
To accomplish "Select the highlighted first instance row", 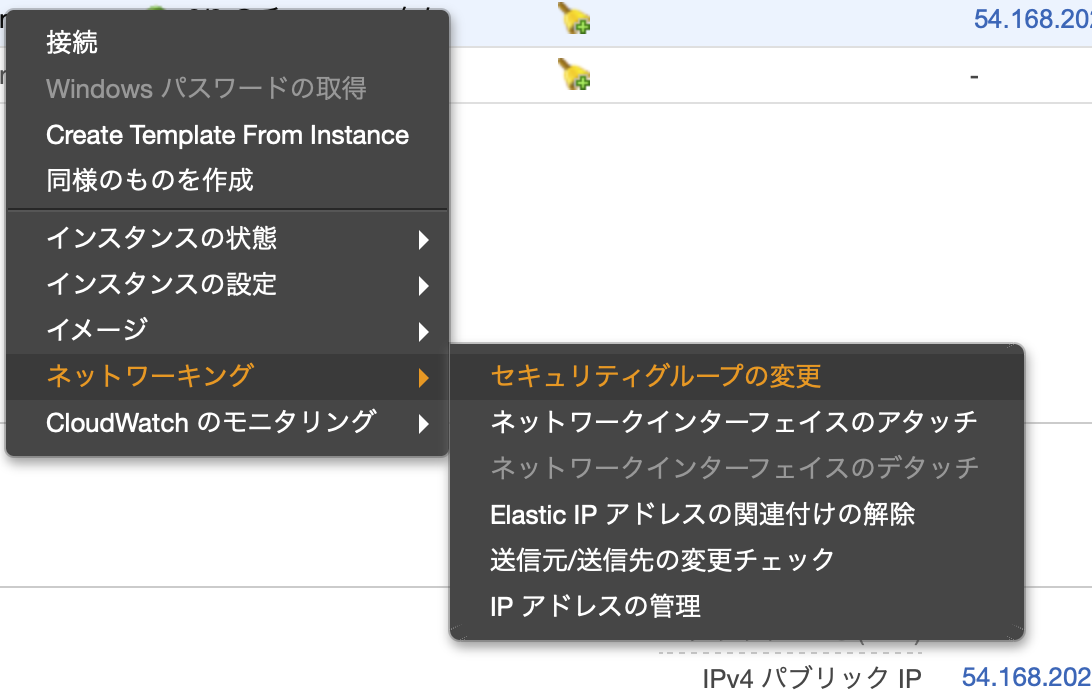I will [760, 18].
